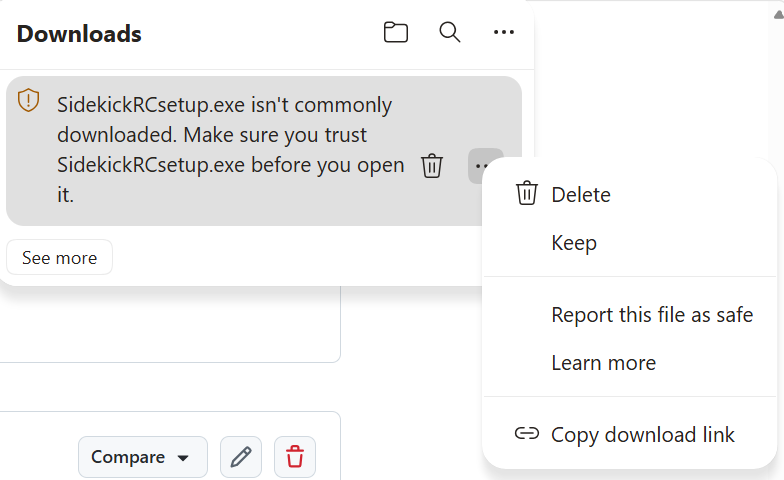Open Downloads panel more options menu
Viewport: 784px width, 480px height.
tap(504, 32)
